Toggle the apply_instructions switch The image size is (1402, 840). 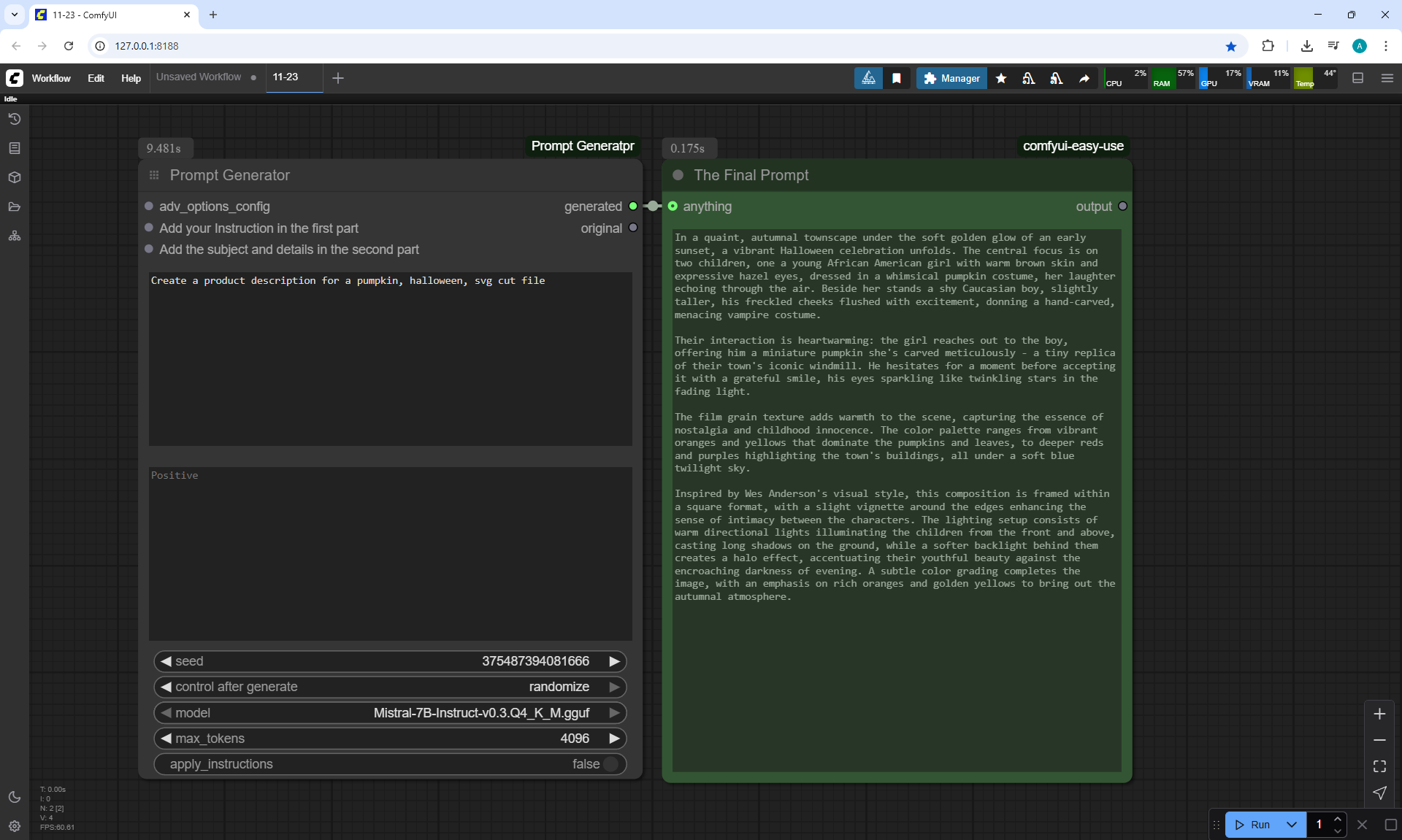610,764
